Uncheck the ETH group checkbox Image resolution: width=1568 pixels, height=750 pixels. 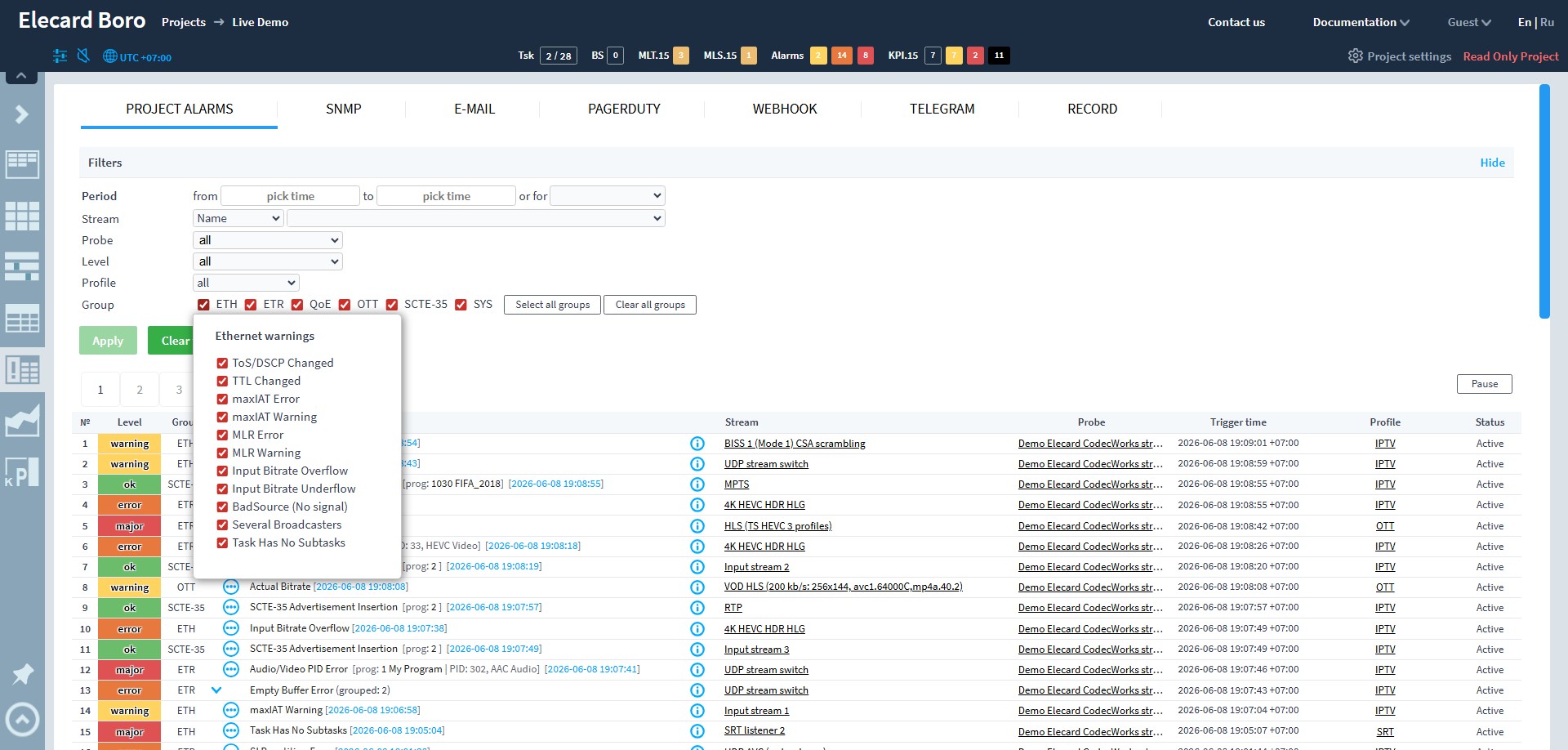click(203, 305)
